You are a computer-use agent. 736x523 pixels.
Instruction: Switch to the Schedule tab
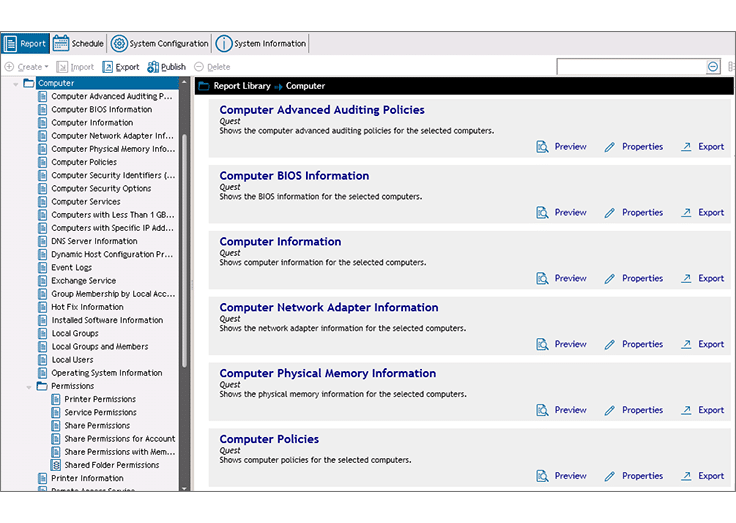[78, 44]
